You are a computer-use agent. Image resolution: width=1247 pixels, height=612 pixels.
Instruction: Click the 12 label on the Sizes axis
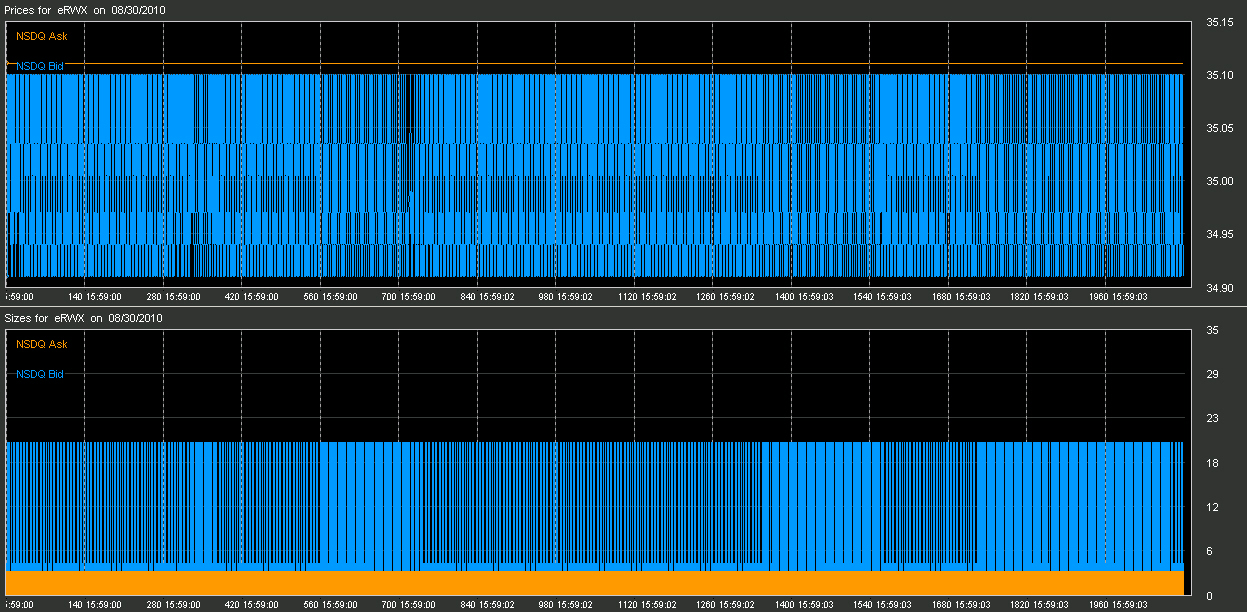tap(1213, 507)
